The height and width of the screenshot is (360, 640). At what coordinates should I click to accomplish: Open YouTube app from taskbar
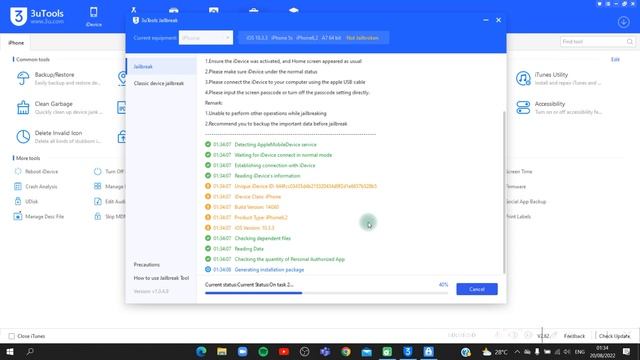click(x=284, y=351)
